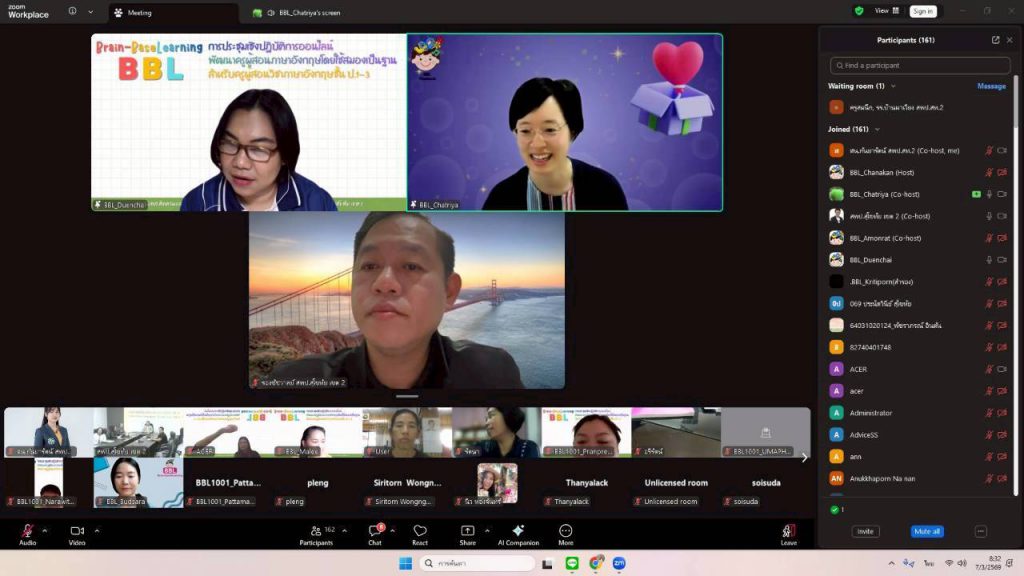Select the Meeting tab

pos(140,13)
